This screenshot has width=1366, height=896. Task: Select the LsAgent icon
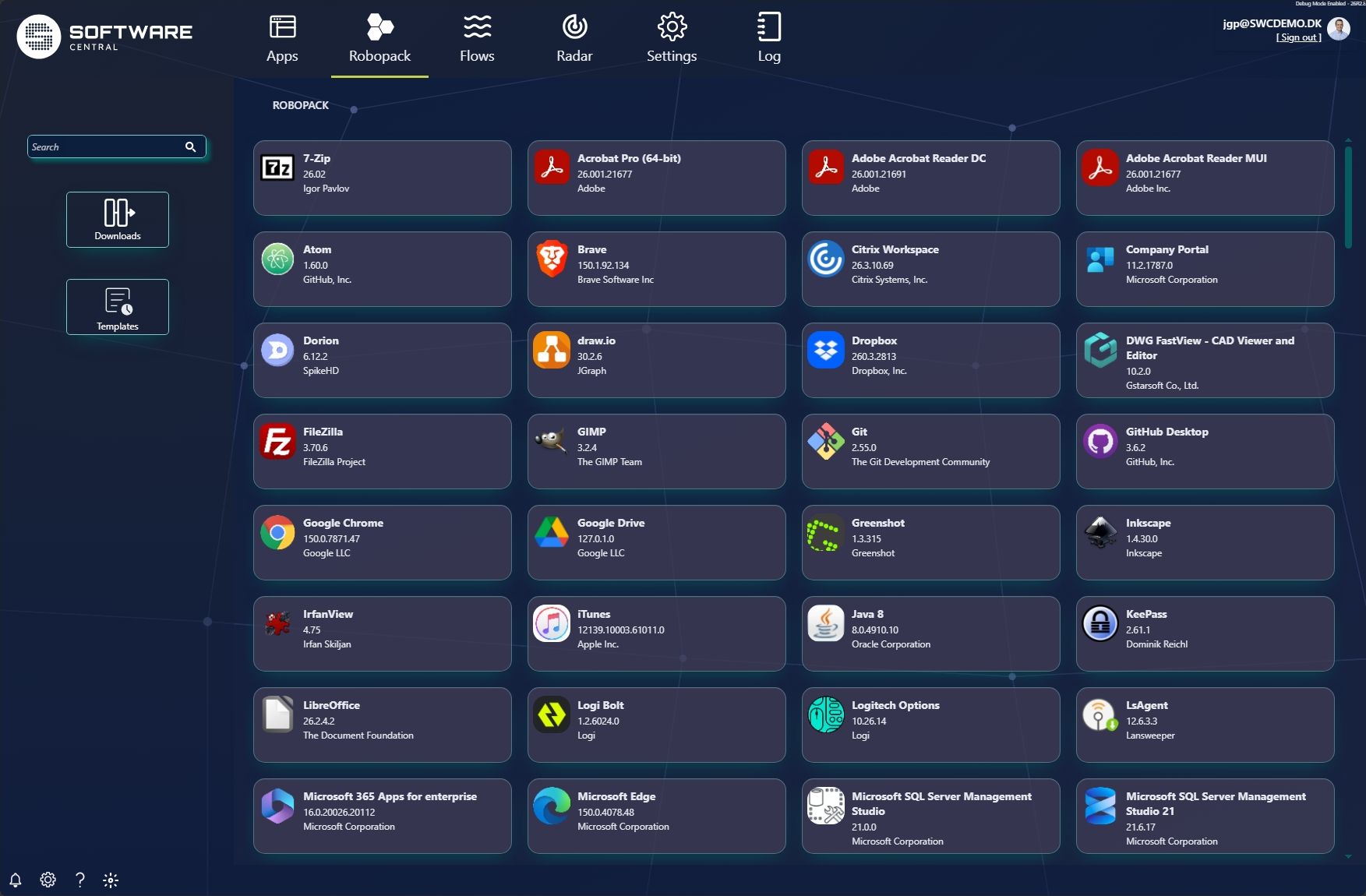tap(1100, 714)
